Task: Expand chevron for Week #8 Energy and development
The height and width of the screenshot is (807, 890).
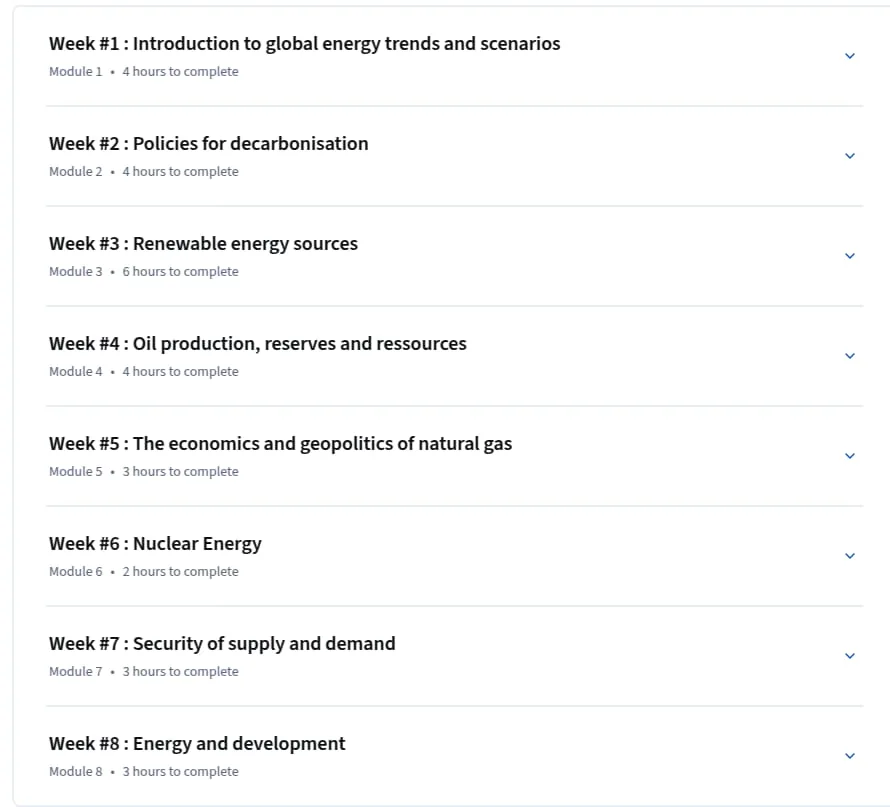Action: click(850, 756)
